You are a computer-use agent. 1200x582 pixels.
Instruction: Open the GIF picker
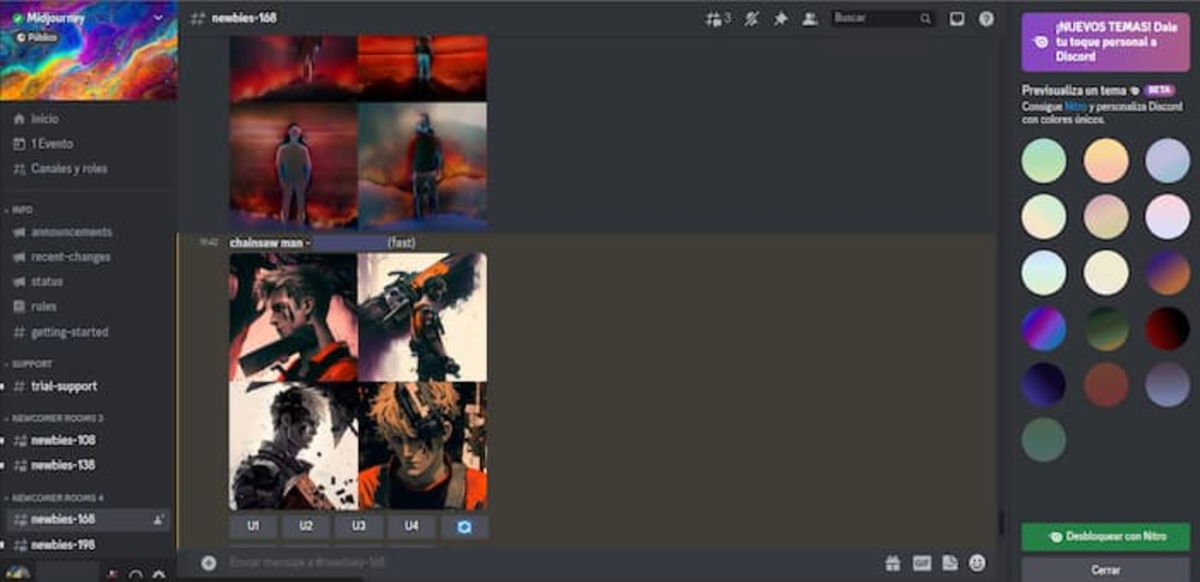[x=921, y=563]
